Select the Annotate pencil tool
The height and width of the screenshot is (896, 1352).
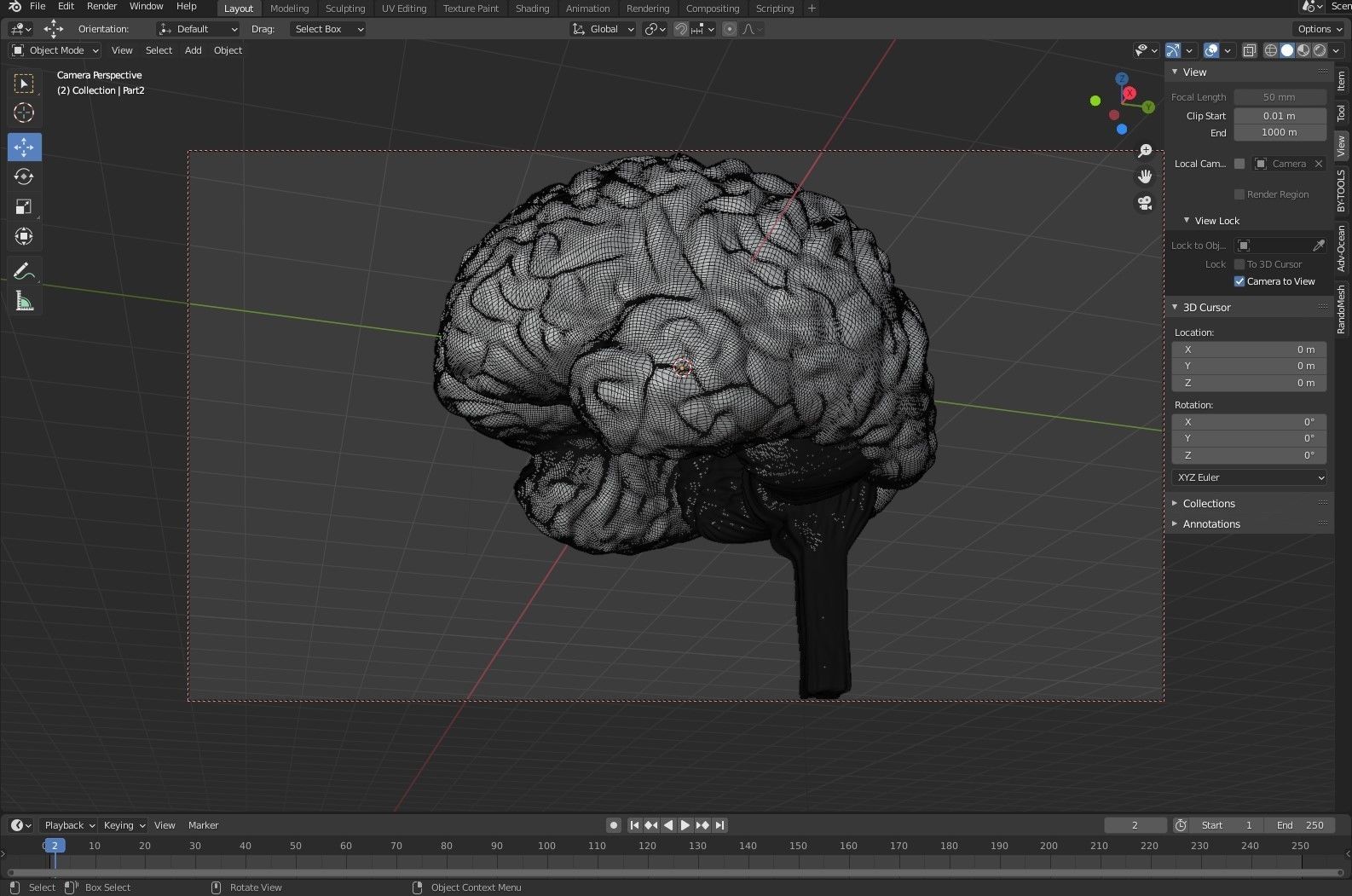coord(24,270)
